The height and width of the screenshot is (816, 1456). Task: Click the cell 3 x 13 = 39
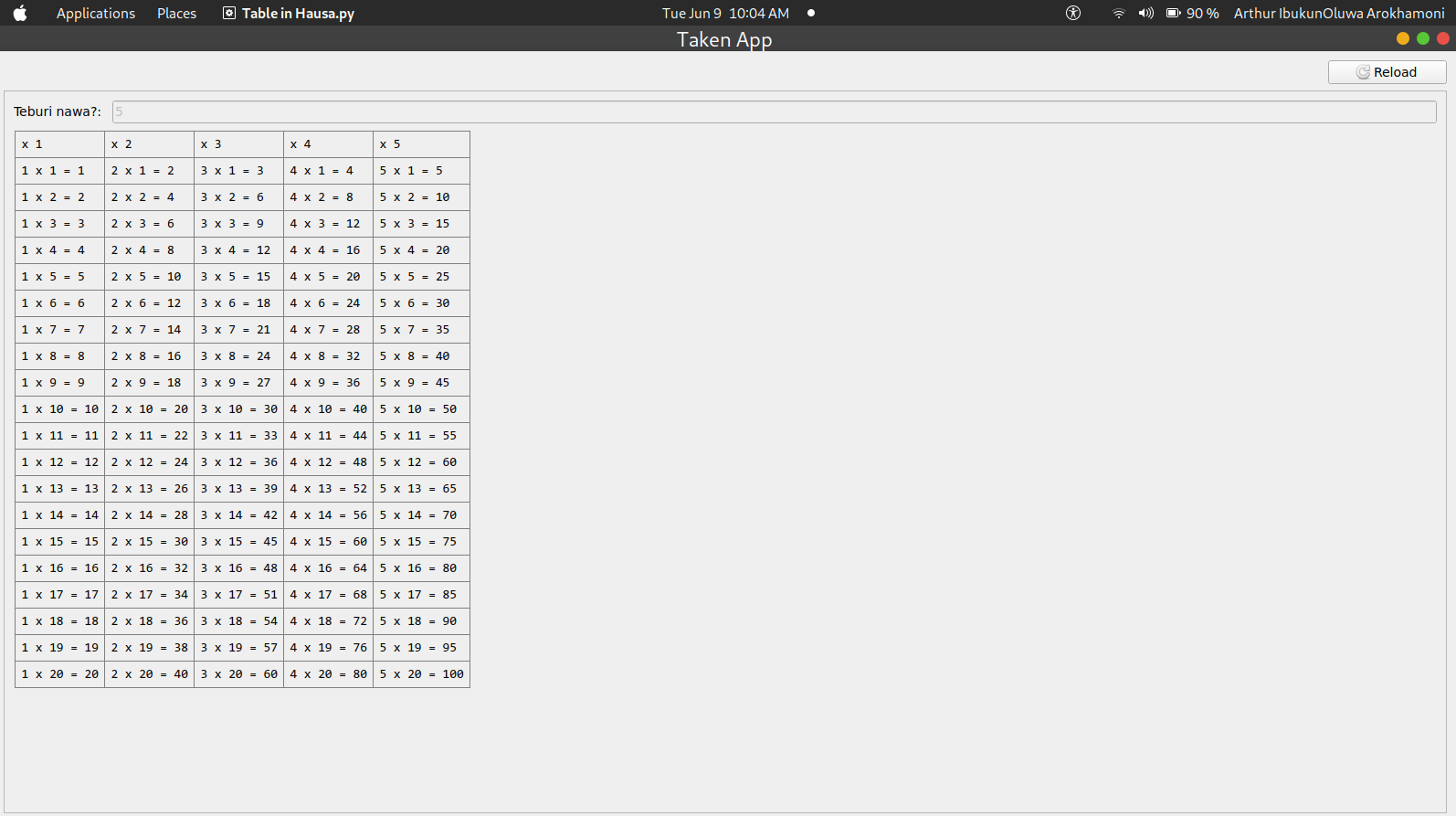point(239,489)
